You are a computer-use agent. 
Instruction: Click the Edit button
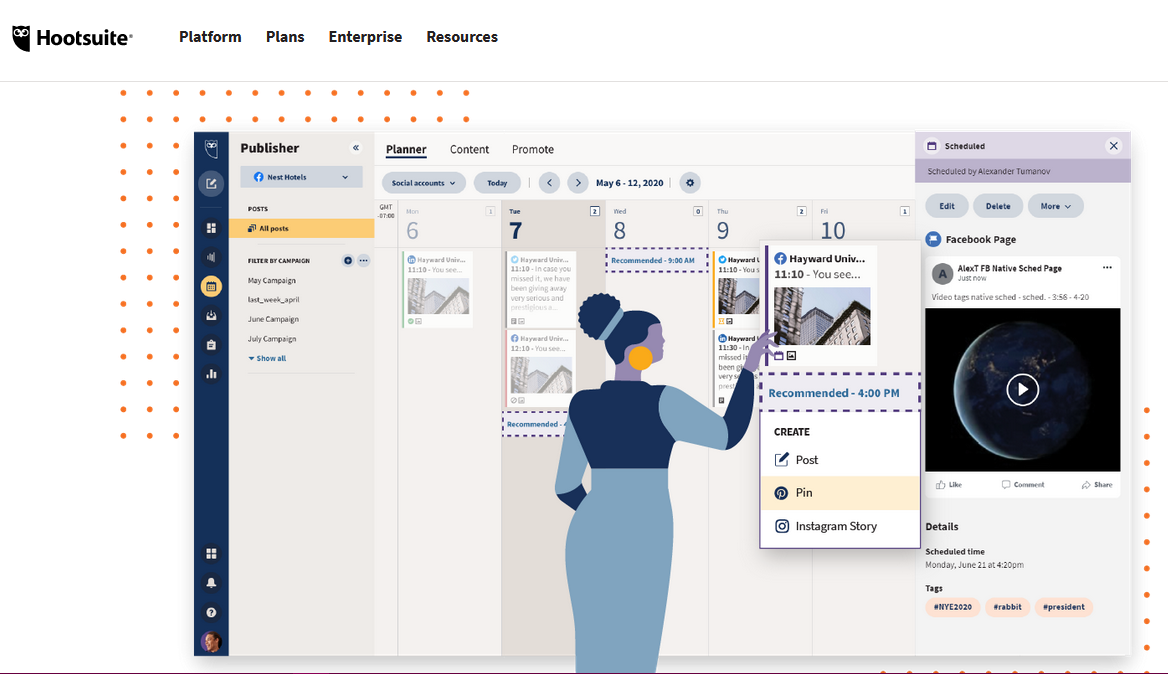(947, 206)
